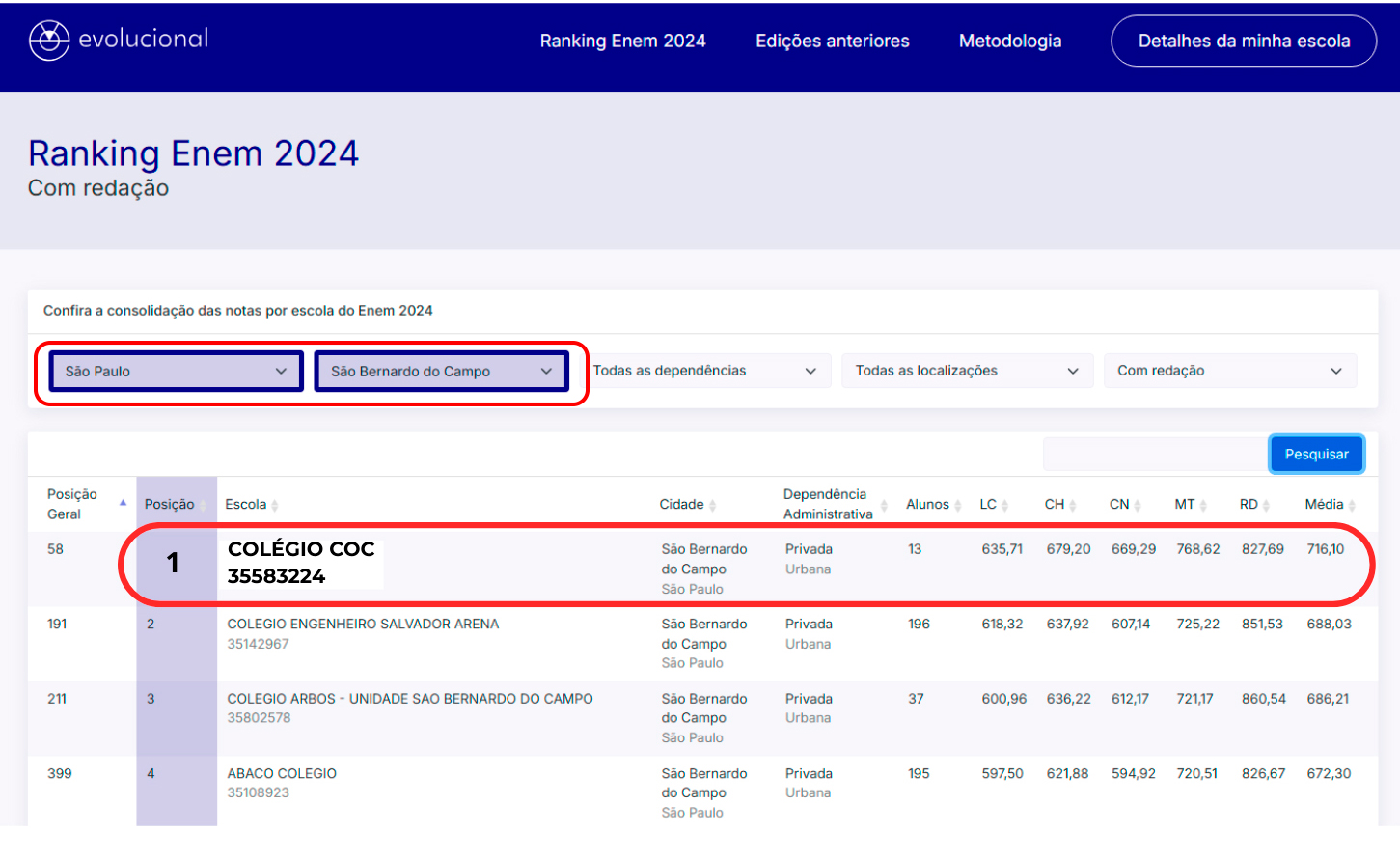Viewport: 1400px width, 861px height.
Task: Go to the Edições anteriores nav item
Action: click(833, 41)
